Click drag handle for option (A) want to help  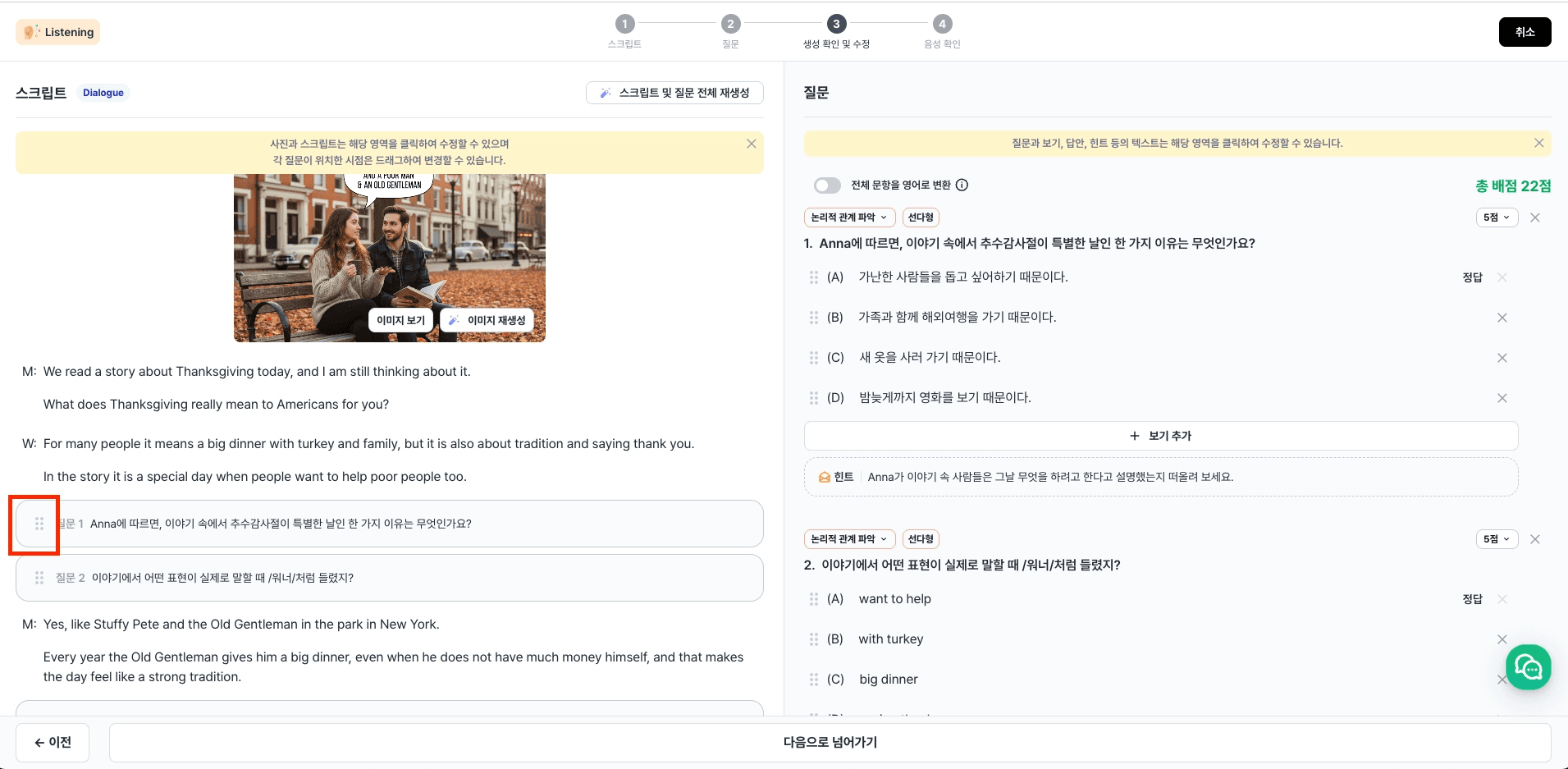[x=814, y=599]
